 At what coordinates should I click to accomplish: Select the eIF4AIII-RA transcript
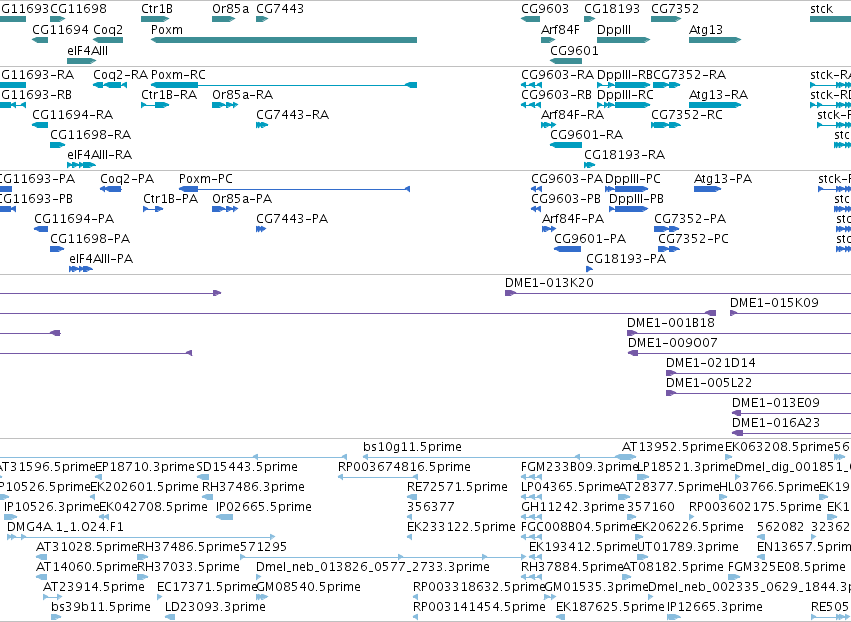[x=81, y=164]
